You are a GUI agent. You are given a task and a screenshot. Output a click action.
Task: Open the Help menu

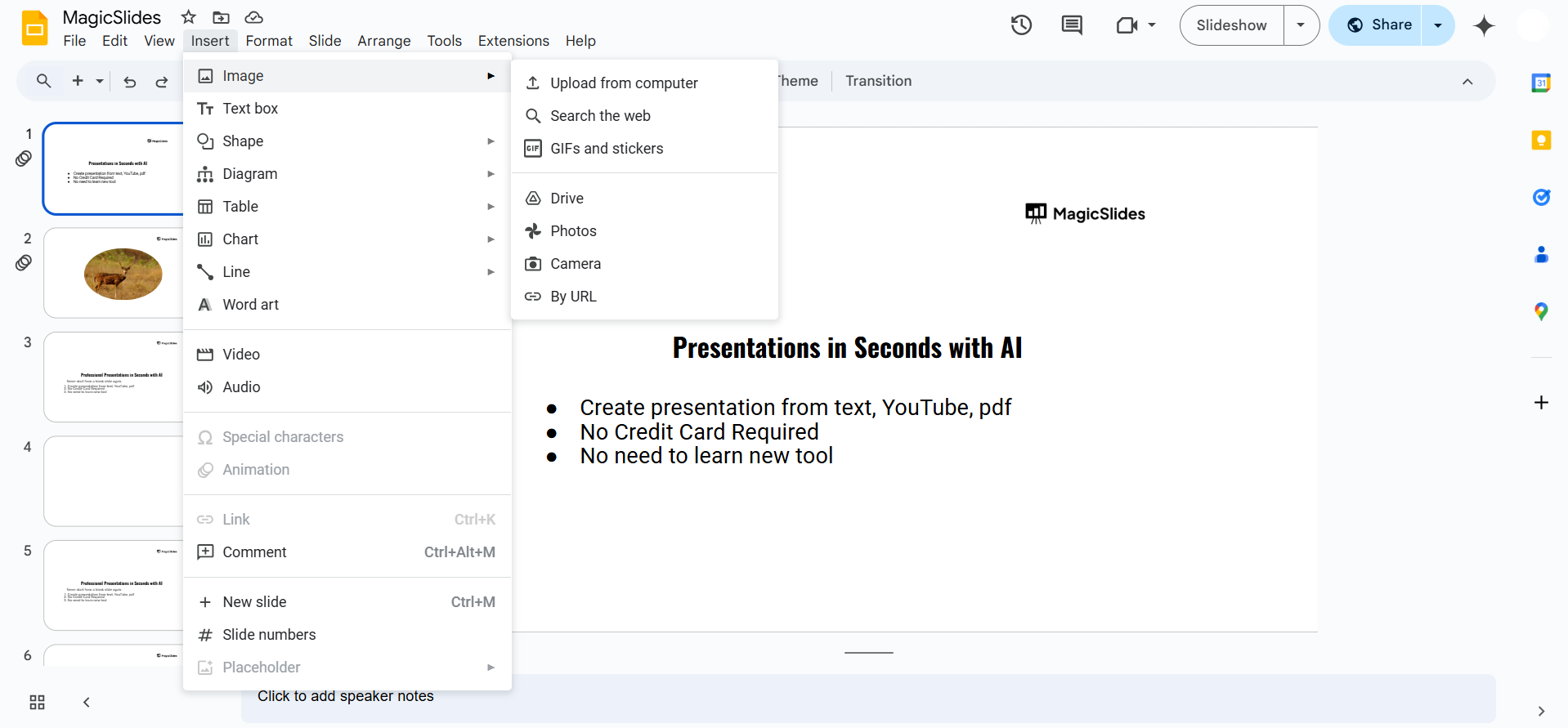pyautogui.click(x=580, y=41)
